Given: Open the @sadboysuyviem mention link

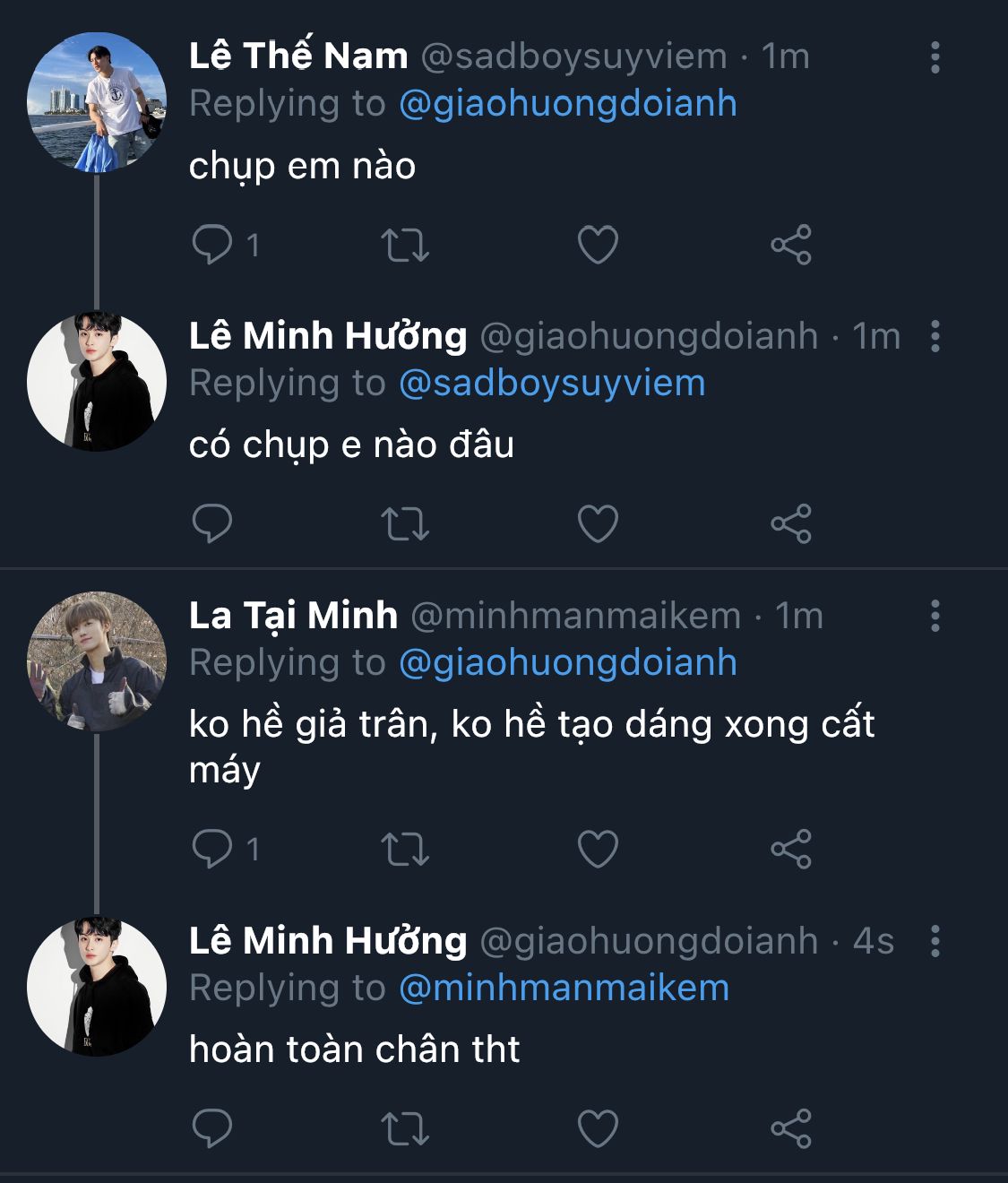Looking at the screenshot, I should coord(552,384).
